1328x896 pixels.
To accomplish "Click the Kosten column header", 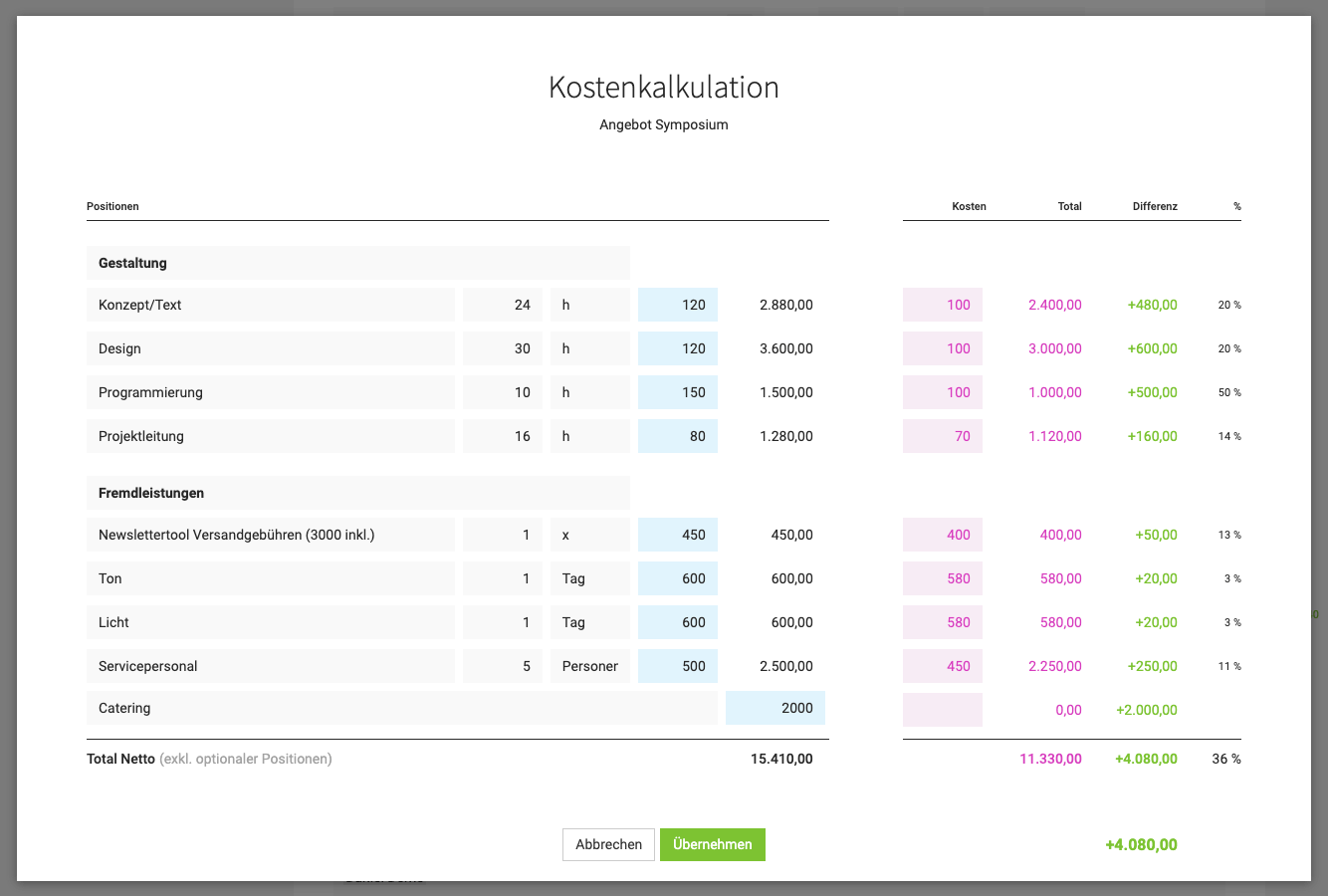I will click(x=969, y=206).
